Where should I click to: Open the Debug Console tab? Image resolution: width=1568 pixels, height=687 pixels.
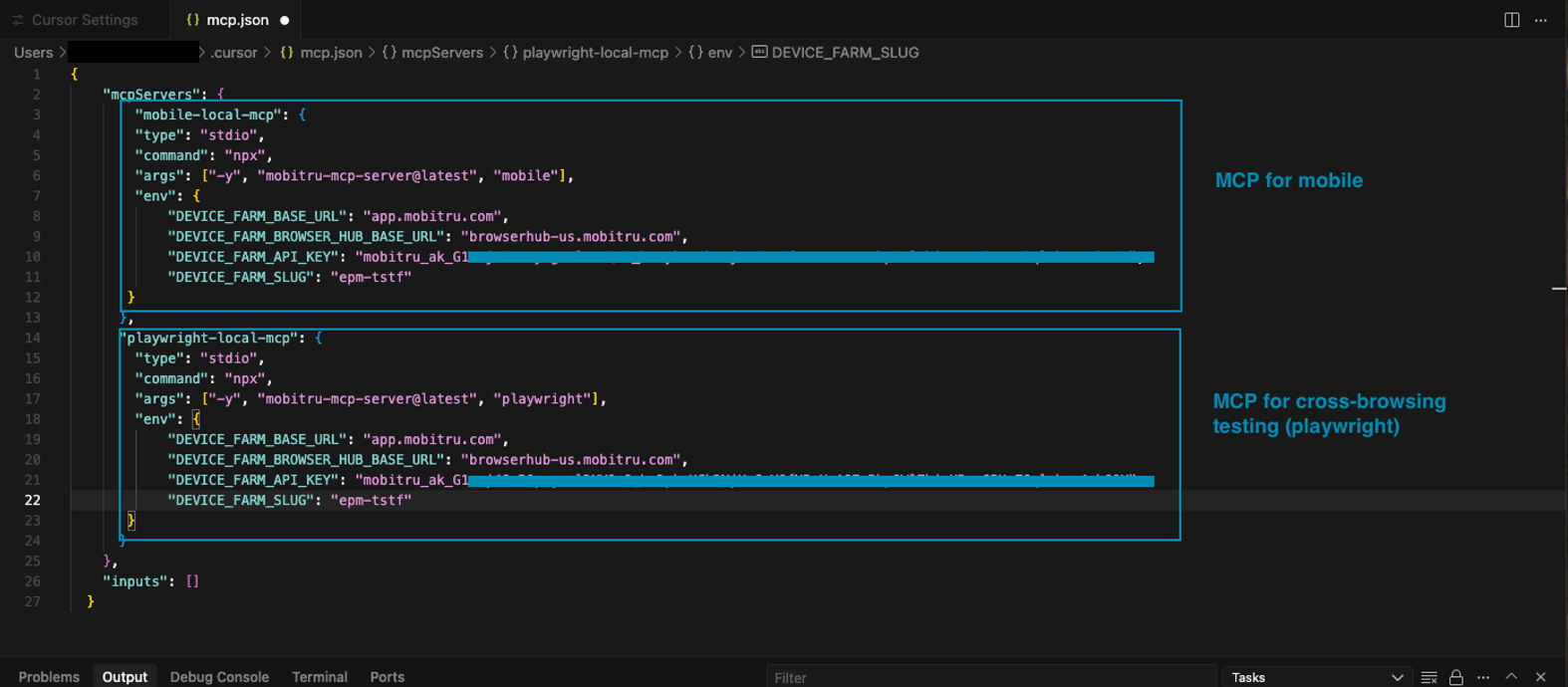pyautogui.click(x=219, y=677)
